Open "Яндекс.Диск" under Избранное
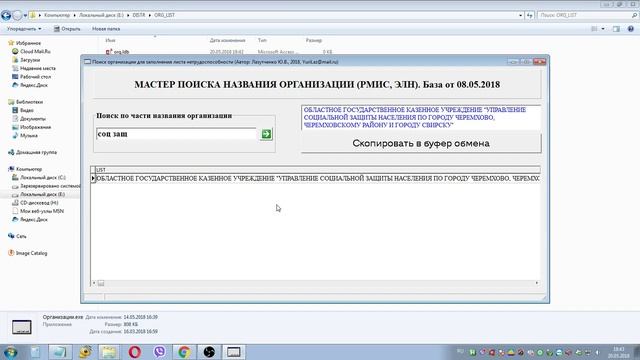640x360 pixels. click(34, 85)
